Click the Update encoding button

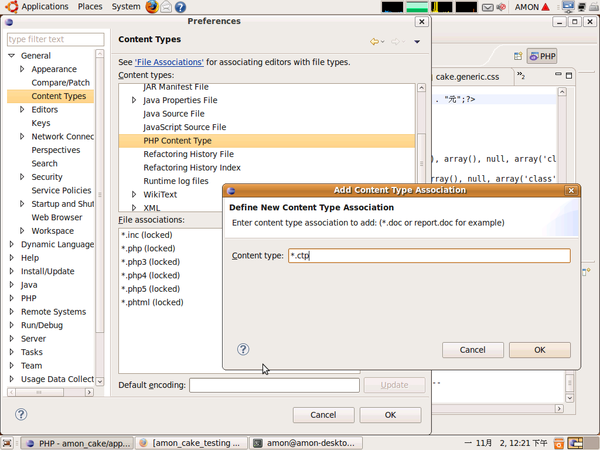pyautogui.click(x=394, y=385)
